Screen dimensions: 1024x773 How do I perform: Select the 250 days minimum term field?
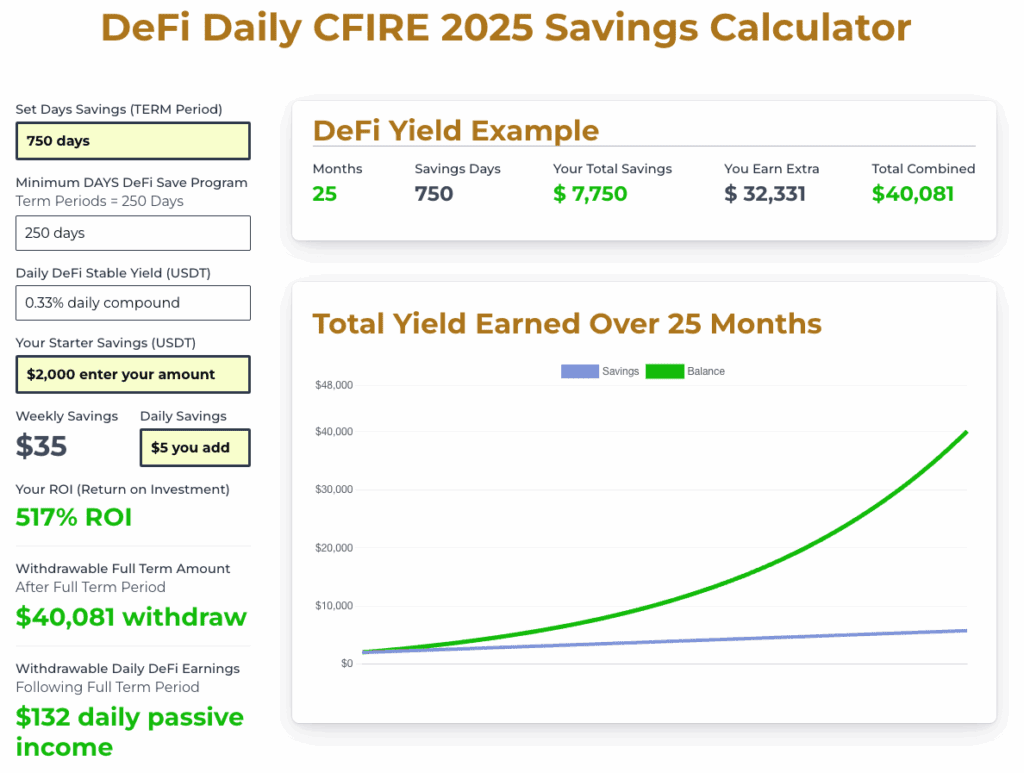(133, 233)
